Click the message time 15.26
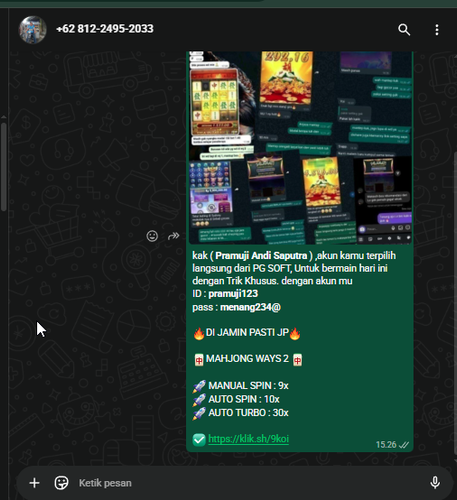Screen dimensions: 457x500 [386, 445]
